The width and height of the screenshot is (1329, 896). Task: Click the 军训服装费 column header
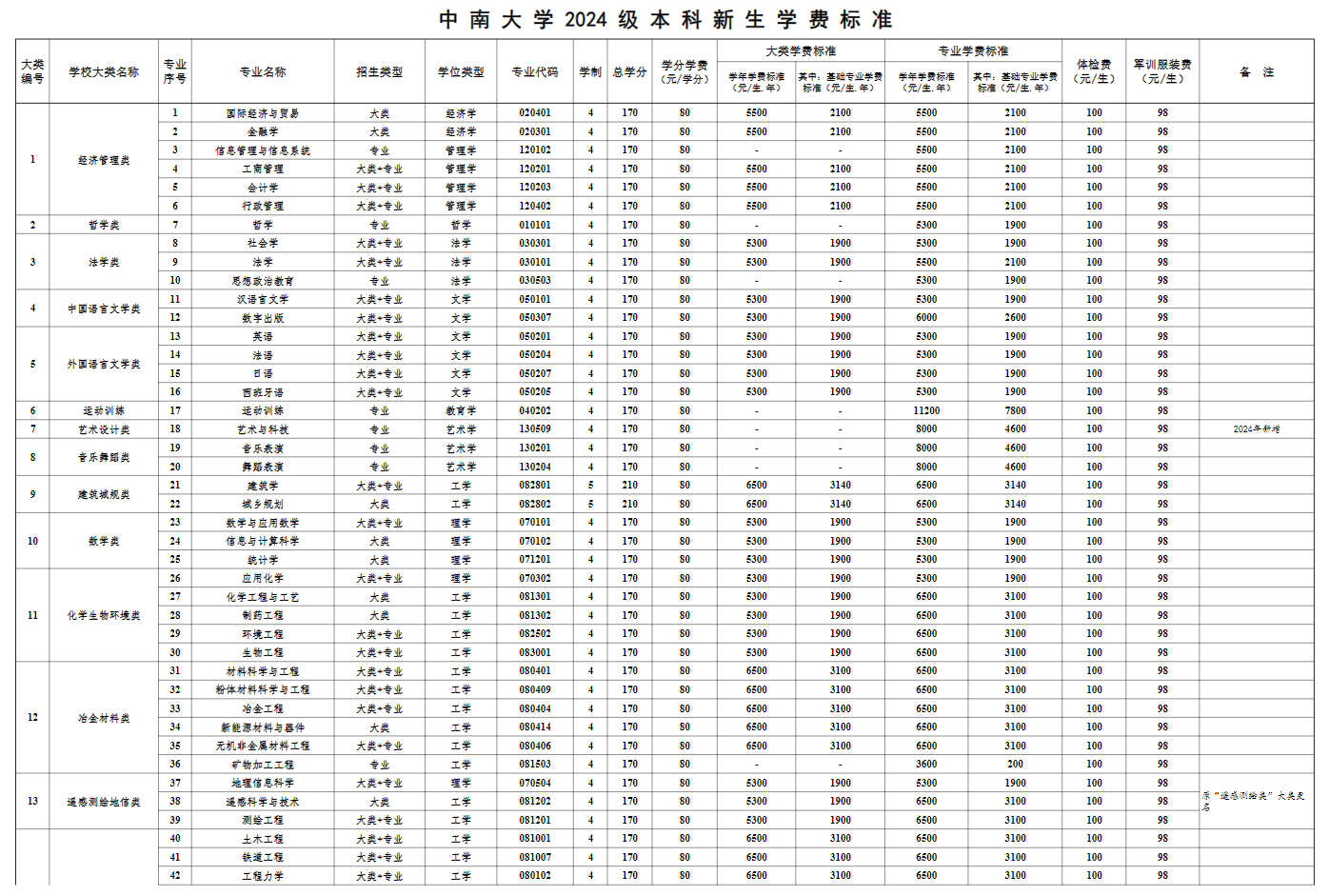pyautogui.click(x=1161, y=69)
